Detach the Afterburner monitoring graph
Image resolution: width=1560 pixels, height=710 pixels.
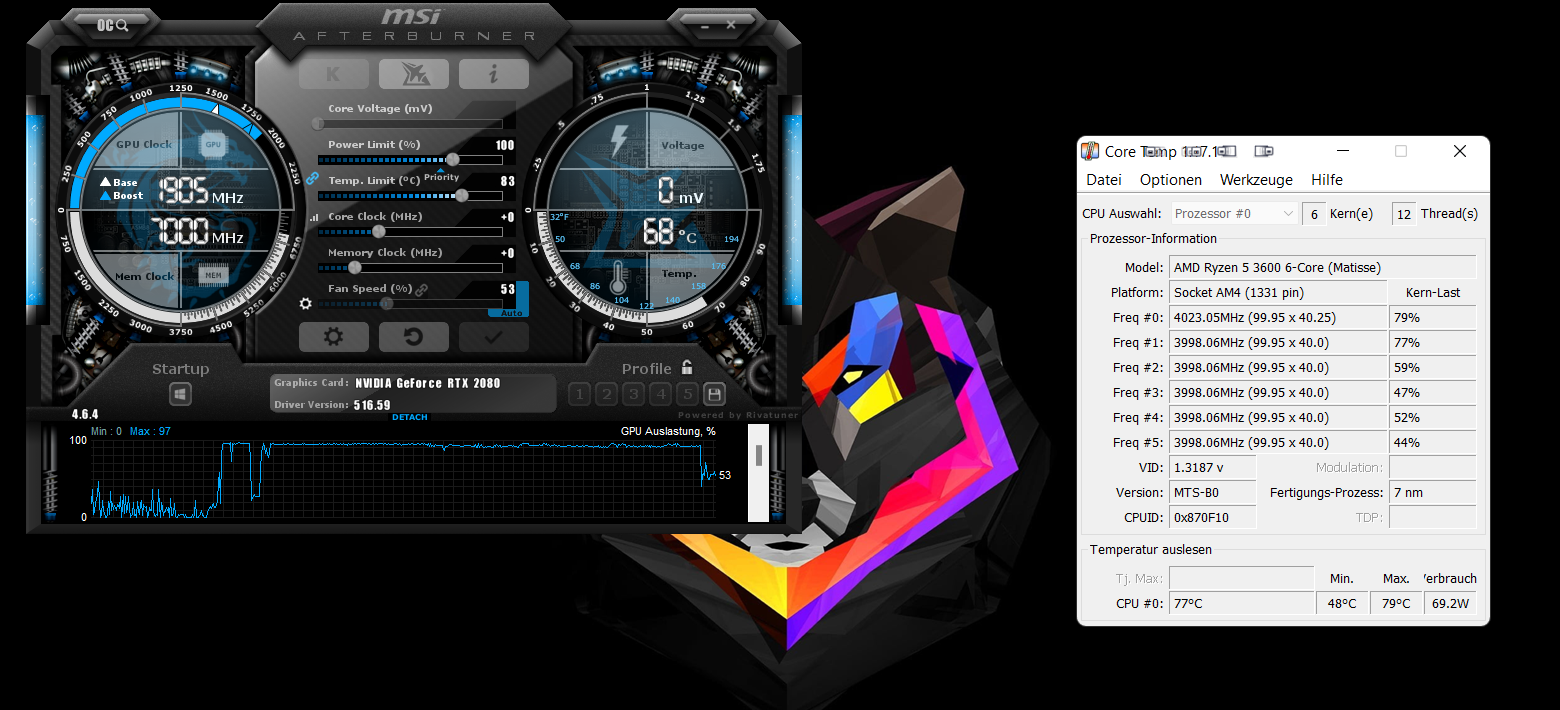[410, 417]
